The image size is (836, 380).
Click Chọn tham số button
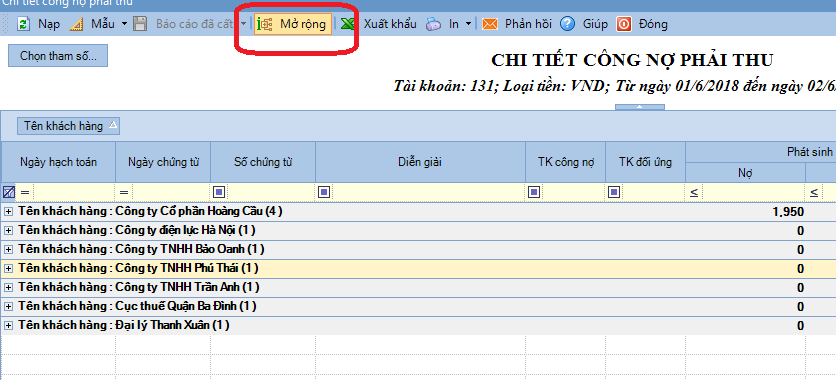pyautogui.click(x=58, y=56)
